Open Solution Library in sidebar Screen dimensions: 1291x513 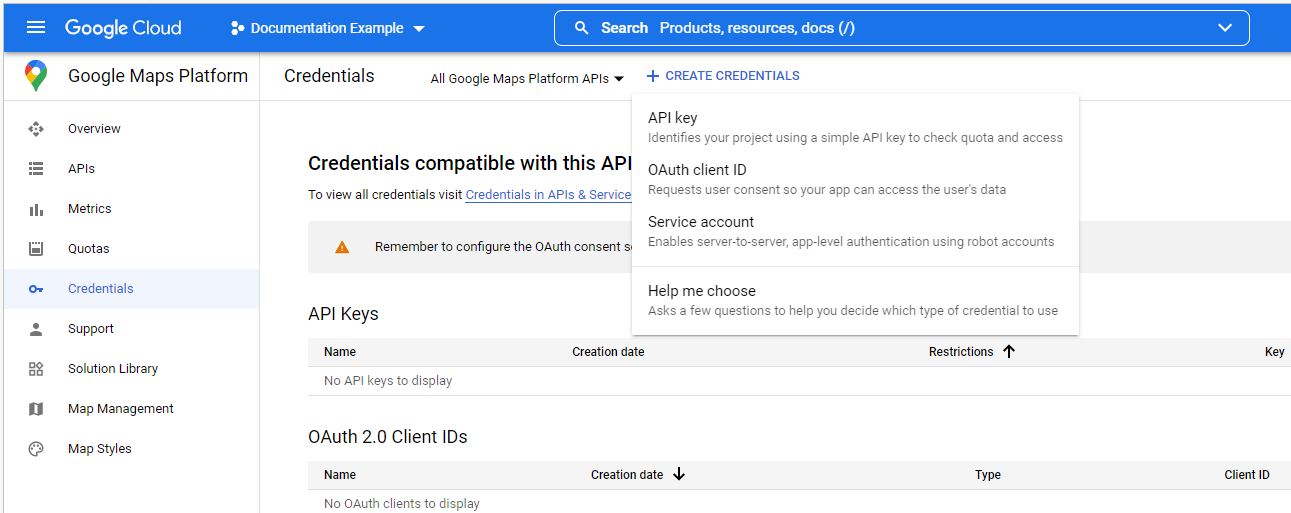coord(131,369)
